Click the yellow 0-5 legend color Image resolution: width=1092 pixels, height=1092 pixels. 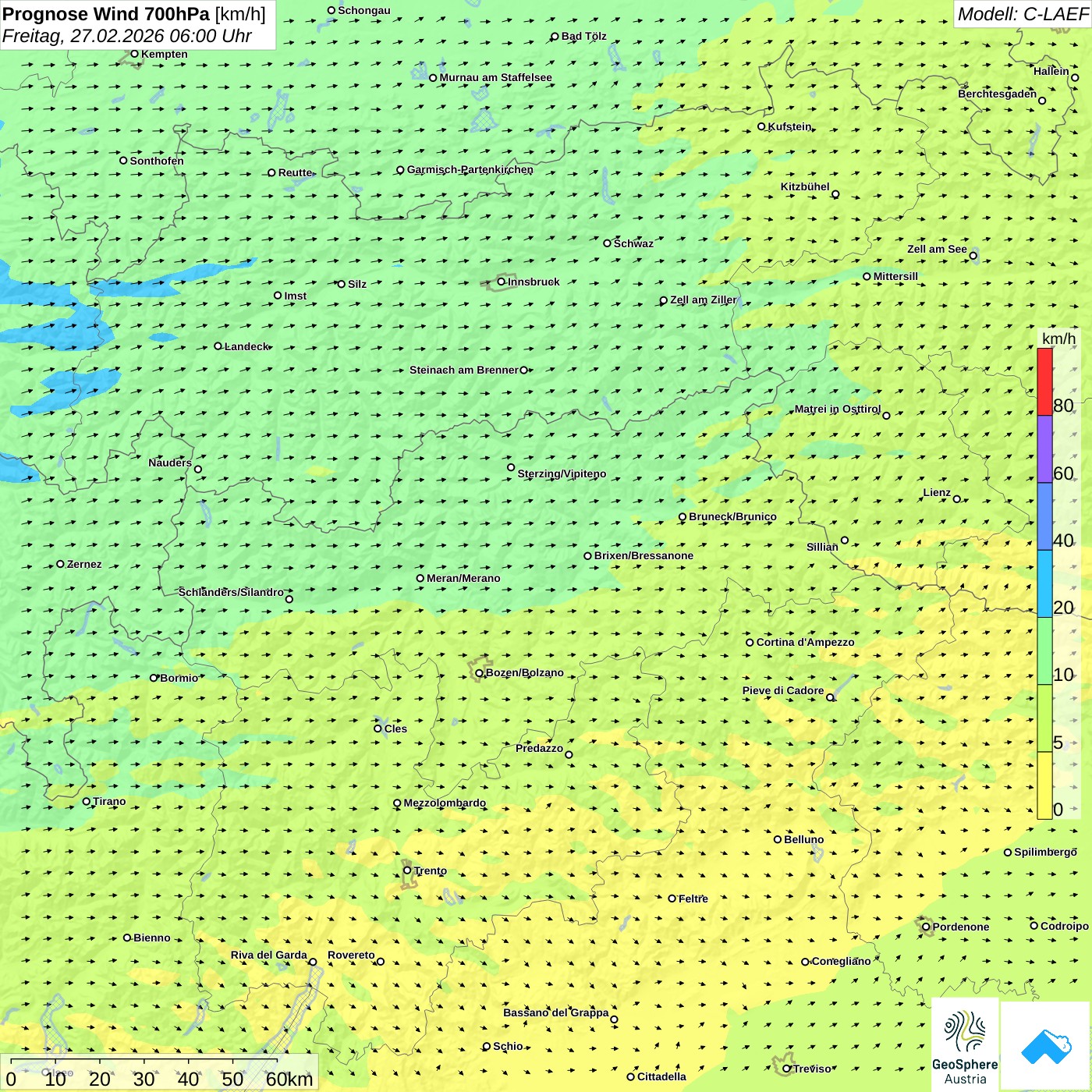(x=1044, y=785)
